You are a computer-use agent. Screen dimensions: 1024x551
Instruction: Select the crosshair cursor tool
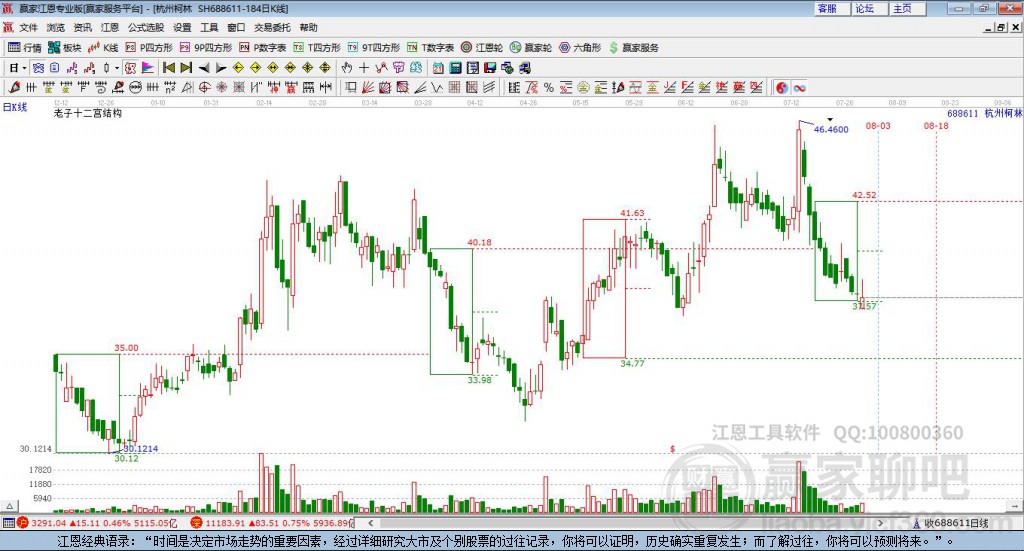click(x=364, y=68)
